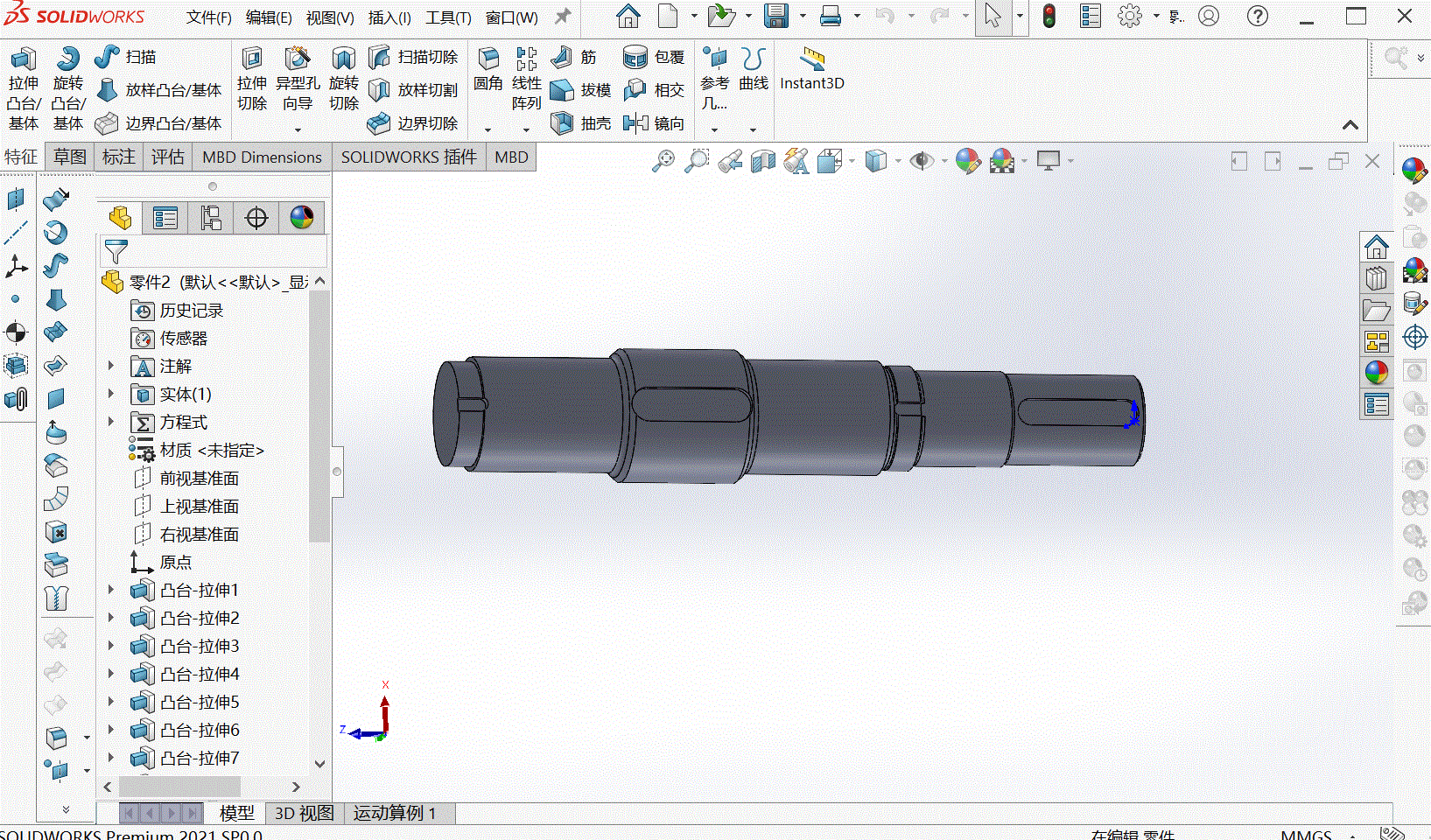The image size is (1431, 840).
Task: Click the feature tree vertical scrollbar down arrow
Action: click(319, 763)
